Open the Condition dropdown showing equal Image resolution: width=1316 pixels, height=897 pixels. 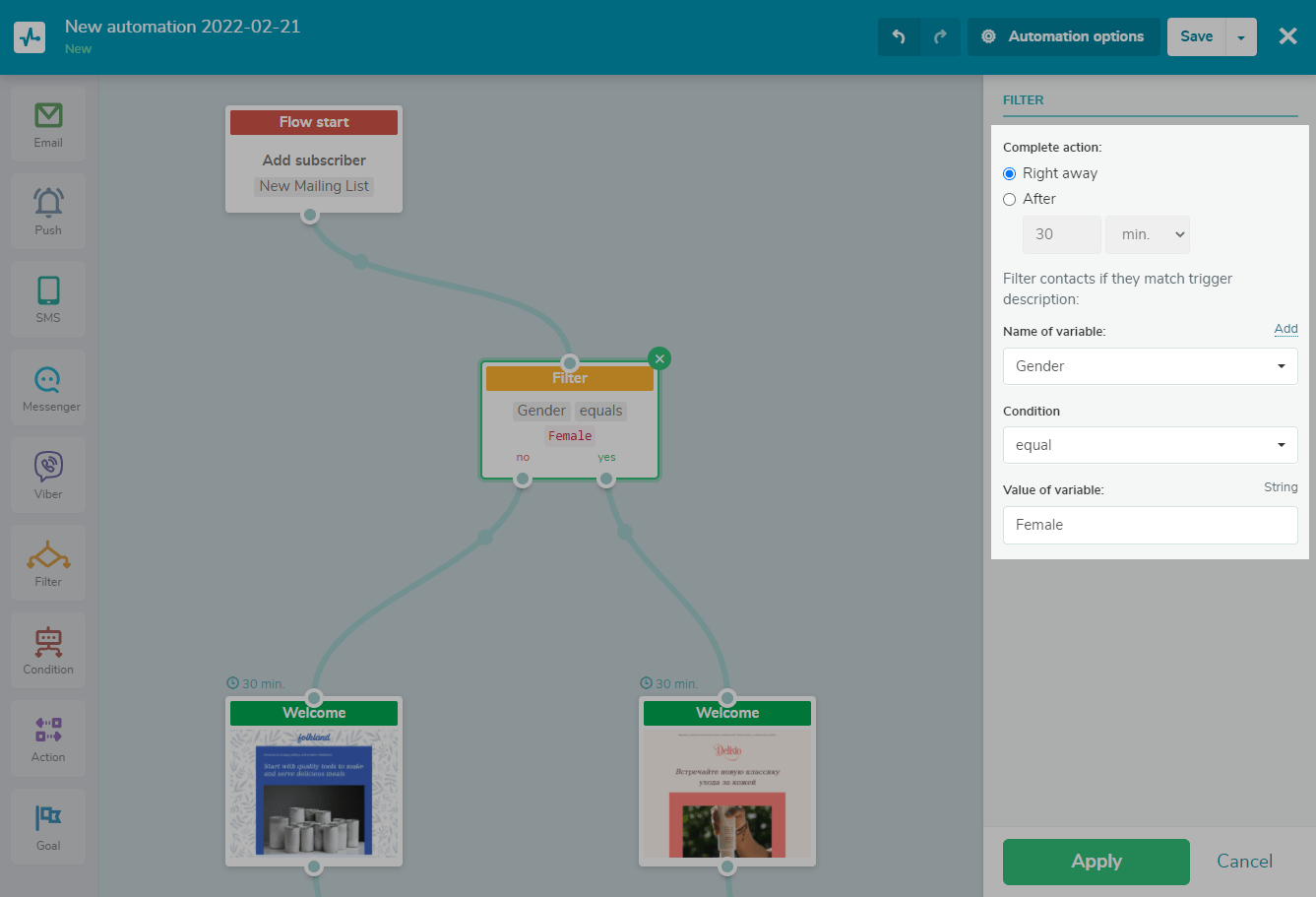pos(1150,445)
